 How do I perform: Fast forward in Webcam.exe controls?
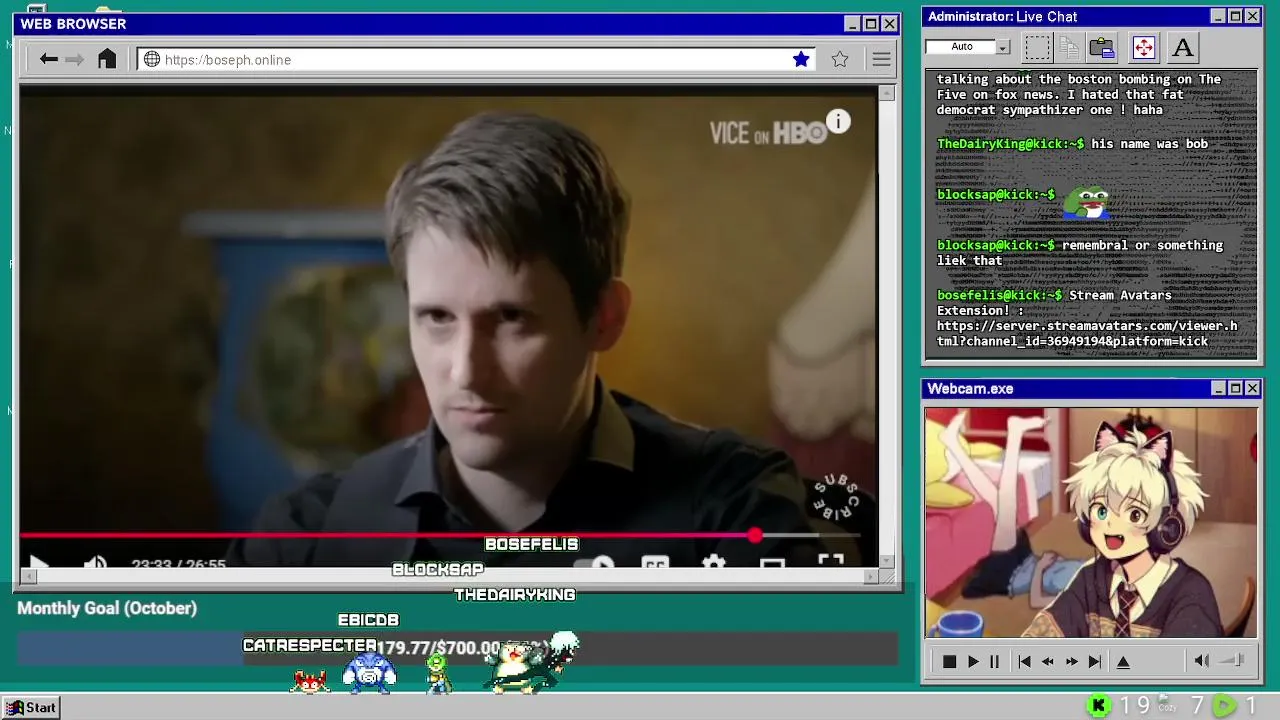coord(1071,661)
